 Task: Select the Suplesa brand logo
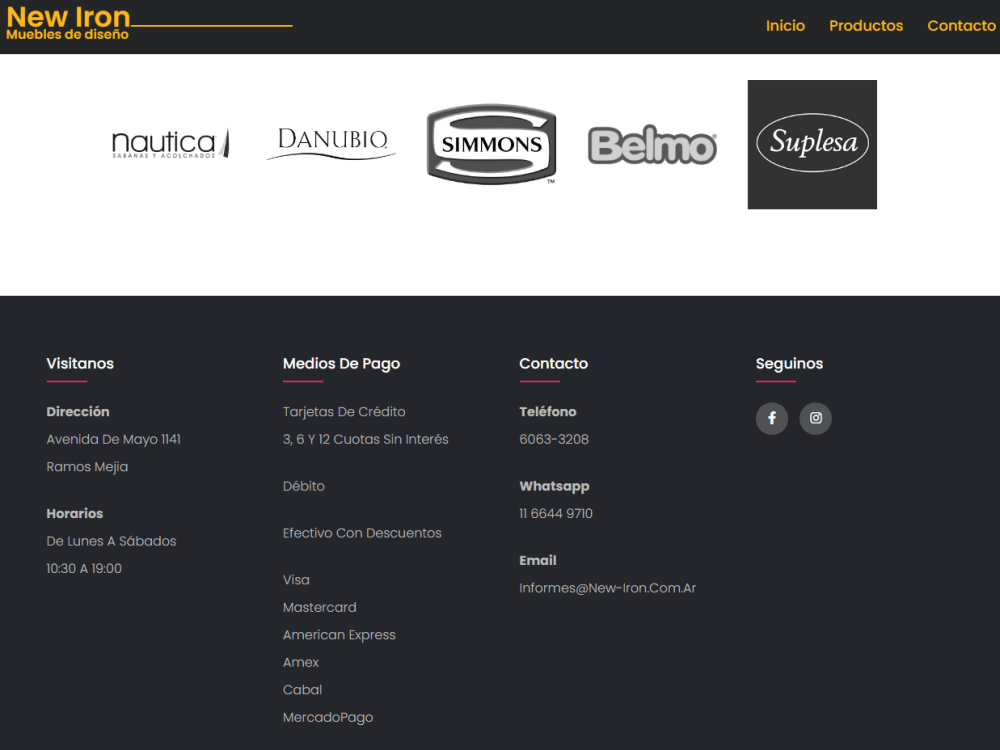pos(812,144)
